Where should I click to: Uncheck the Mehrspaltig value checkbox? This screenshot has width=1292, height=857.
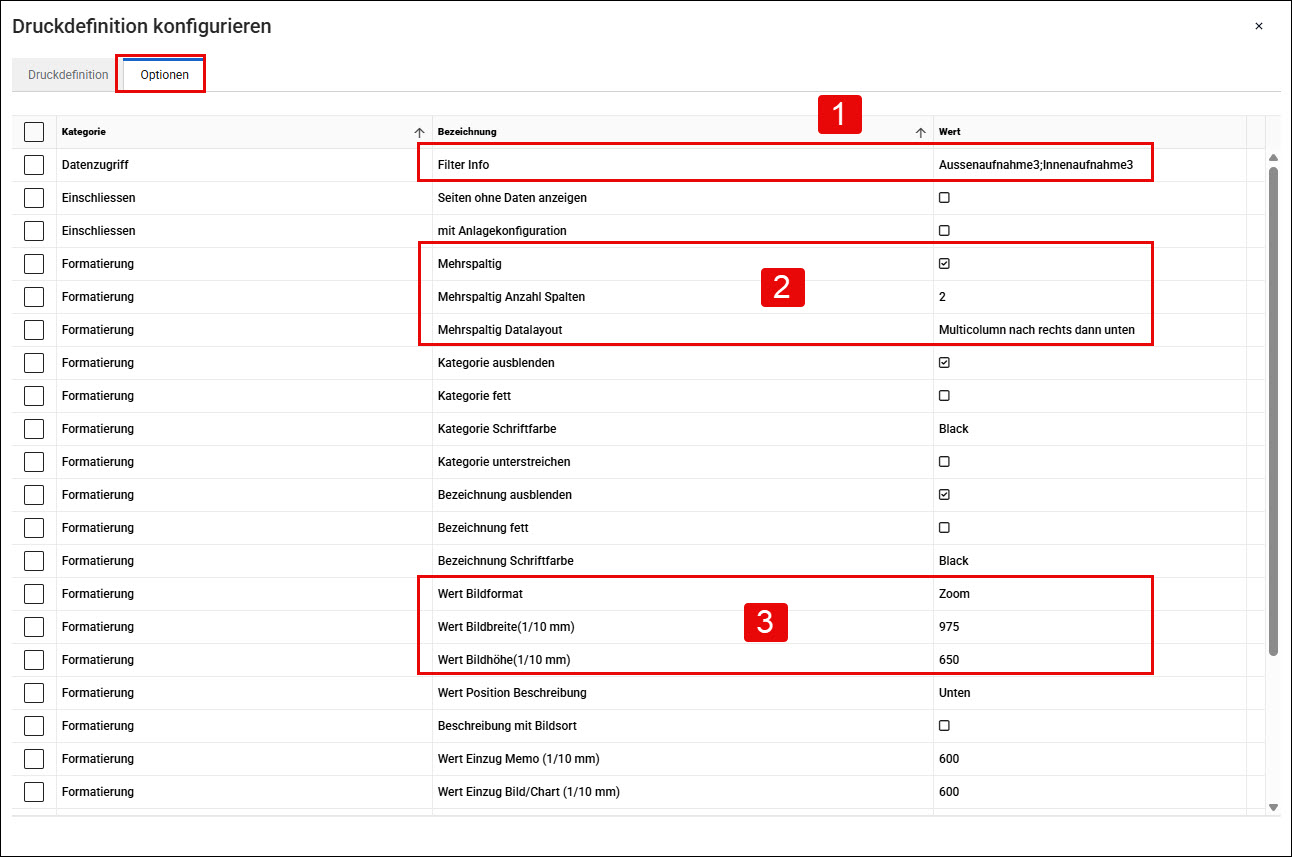(x=944, y=264)
